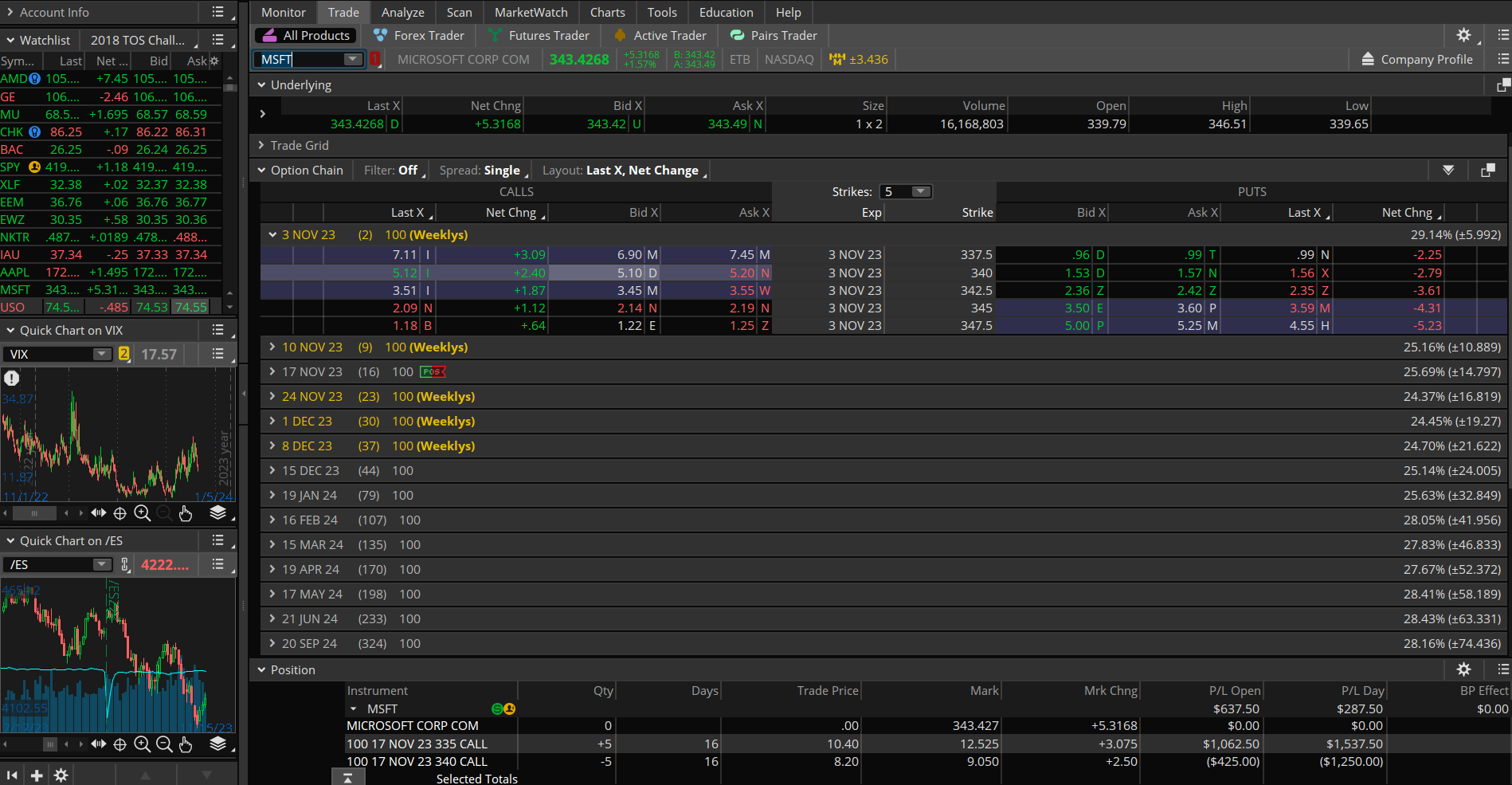Click the VIX chart alert exclamation icon
Image resolution: width=1512 pixels, height=785 pixels.
[x=12, y=379]
